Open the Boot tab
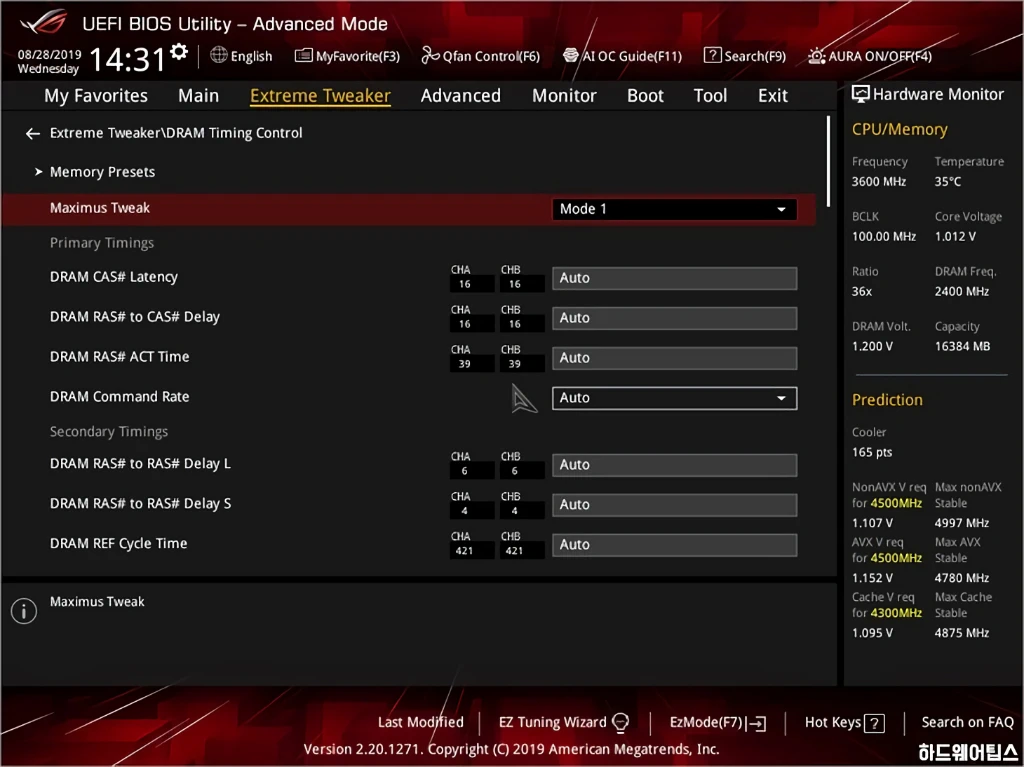The height and width of the screenshot is (767, 1024). tap(645, 95)
